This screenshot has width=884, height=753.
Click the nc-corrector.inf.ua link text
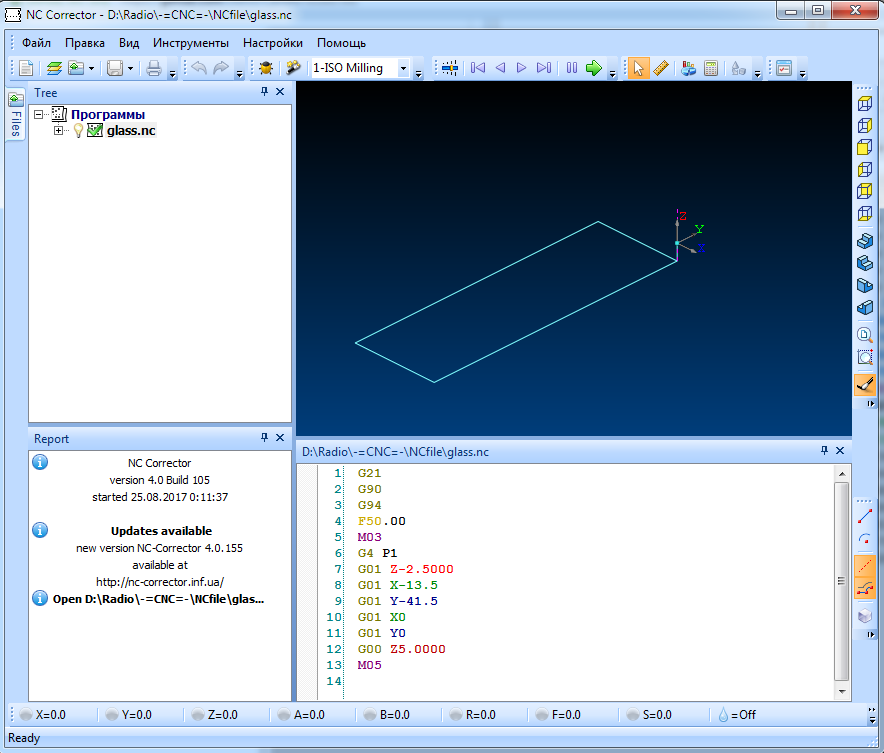160,582
